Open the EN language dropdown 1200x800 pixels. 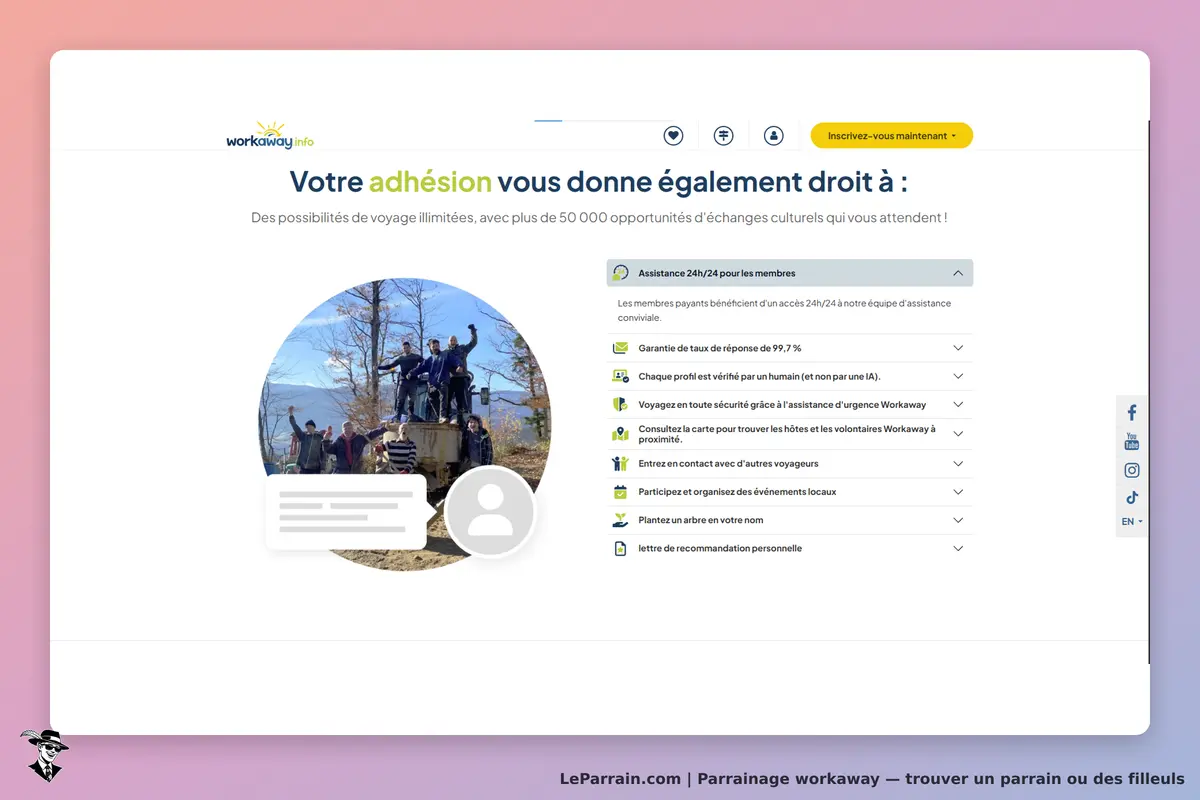pyautogui.click(x=1132, y=521)
